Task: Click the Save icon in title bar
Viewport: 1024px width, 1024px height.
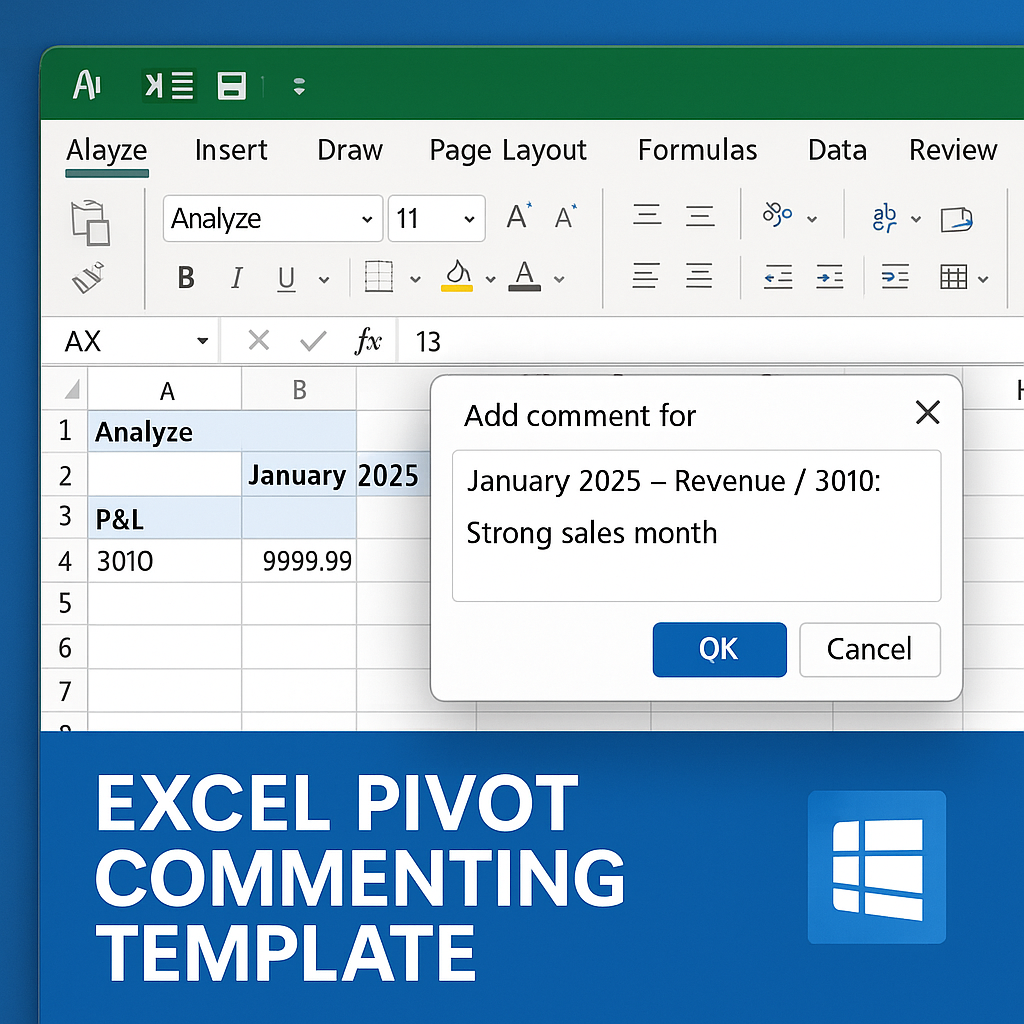Action: point(231,86)
